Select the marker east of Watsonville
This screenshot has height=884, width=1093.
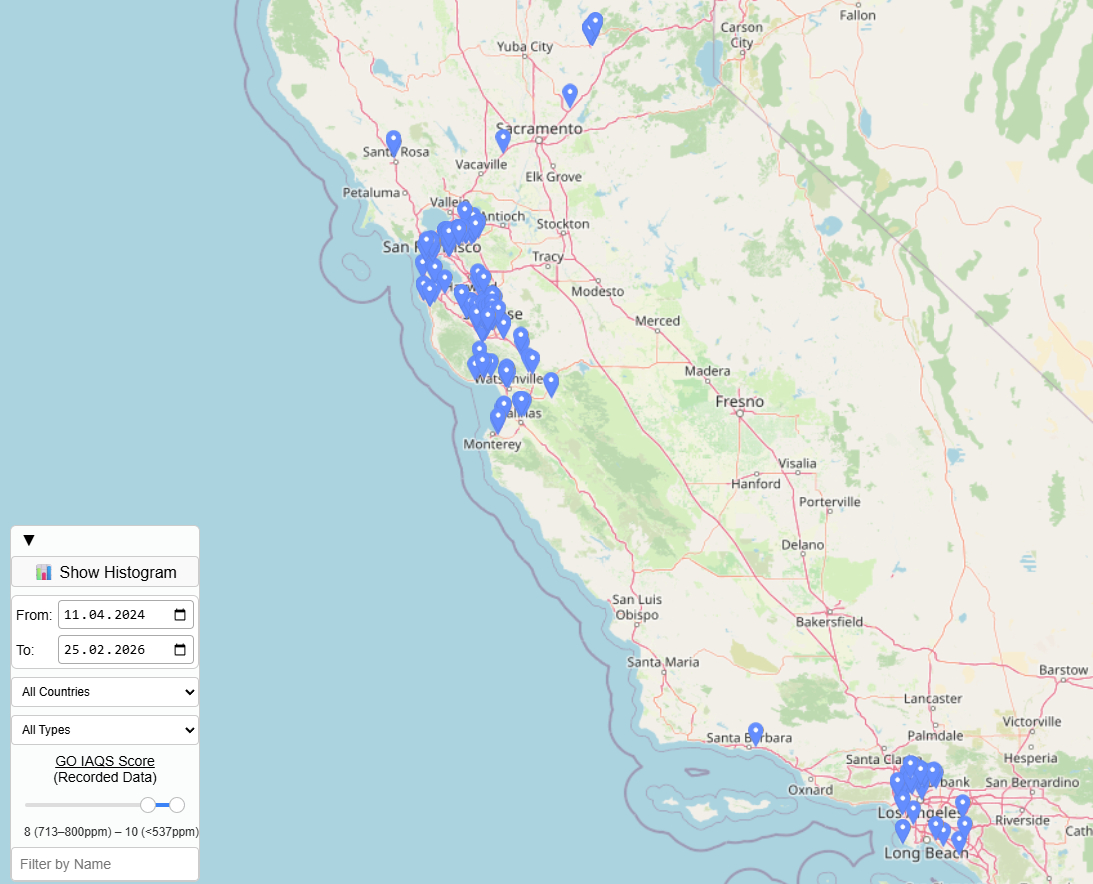pyautogui.click(x=551, y=383)
